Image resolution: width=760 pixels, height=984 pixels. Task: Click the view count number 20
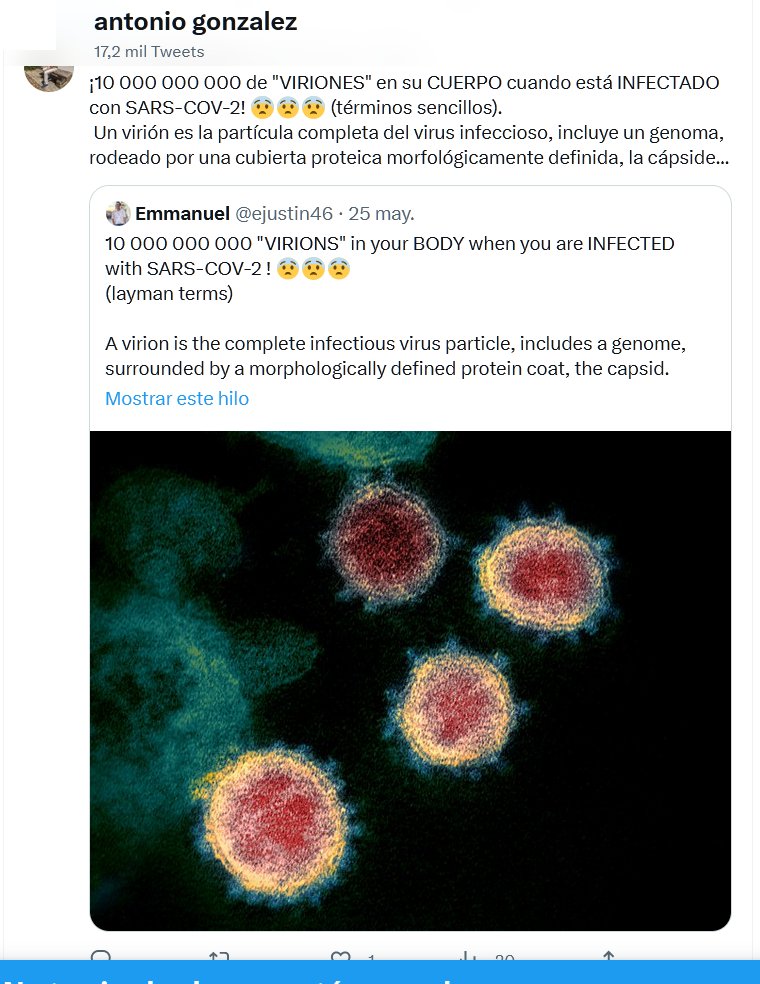pyautogui.click(x=504, y=959)
